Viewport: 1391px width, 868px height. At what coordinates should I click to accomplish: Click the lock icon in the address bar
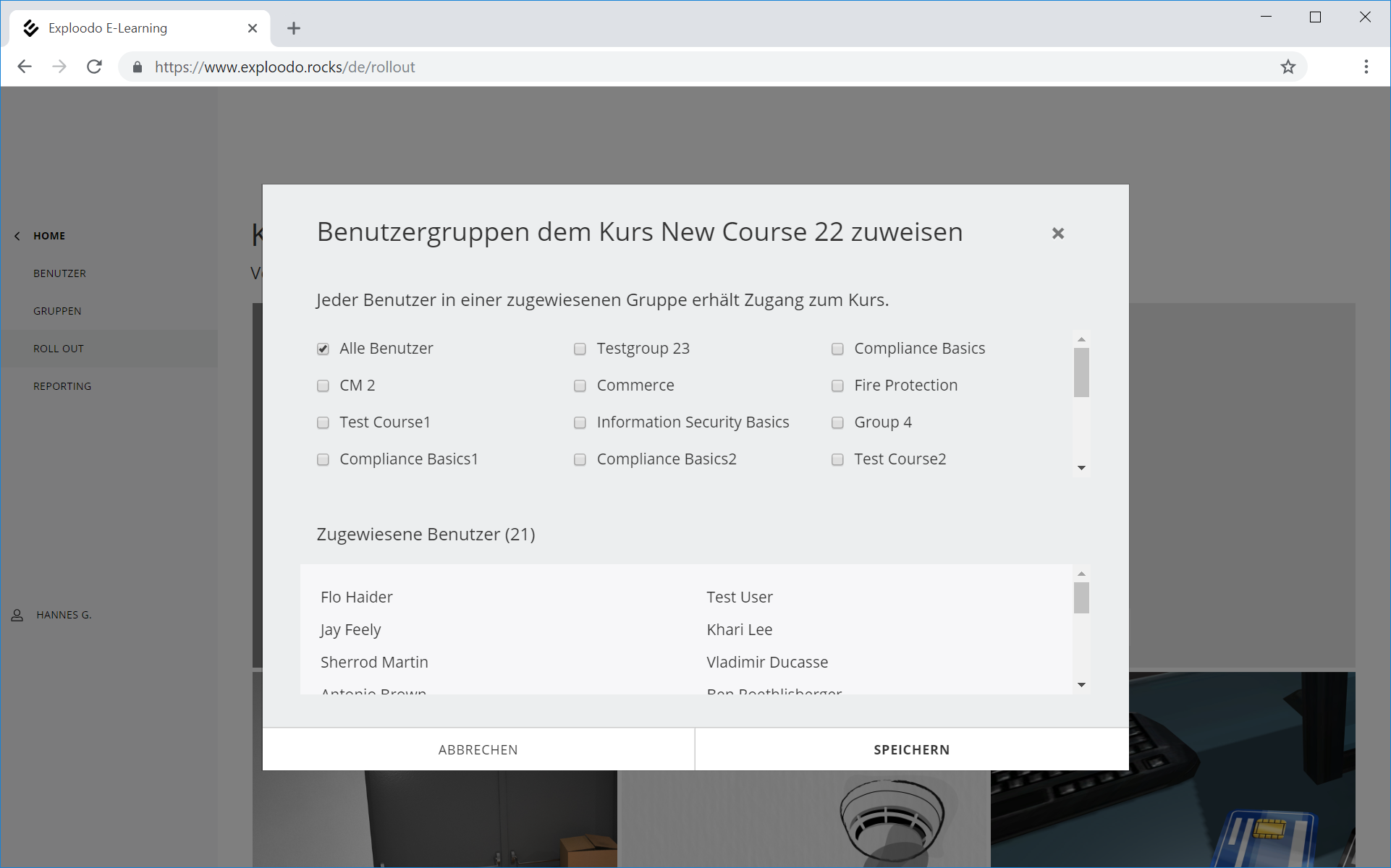click(x=138, y=67)
